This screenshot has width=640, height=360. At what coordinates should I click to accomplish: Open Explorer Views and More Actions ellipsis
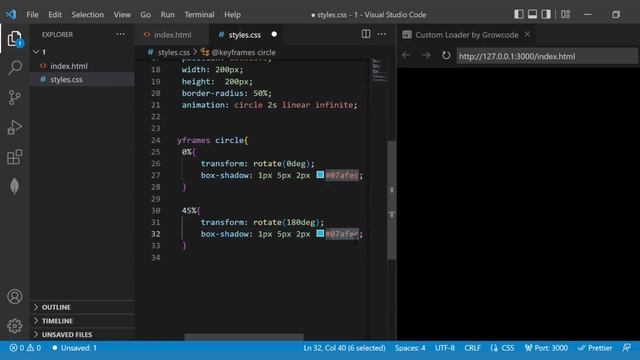(120, 34)
